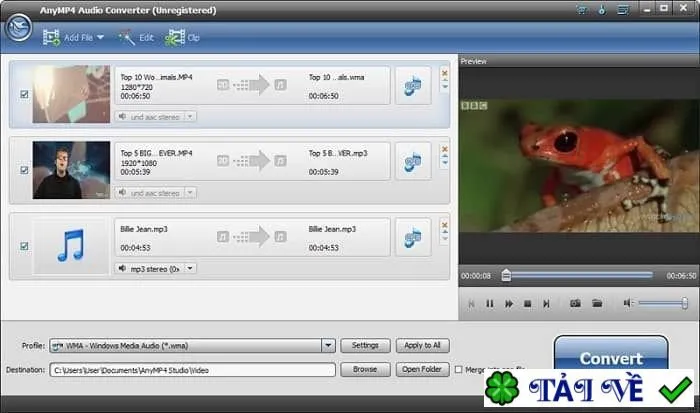Take a snapshot of the preview
700x413 pixels.
[x=575, y=304]
